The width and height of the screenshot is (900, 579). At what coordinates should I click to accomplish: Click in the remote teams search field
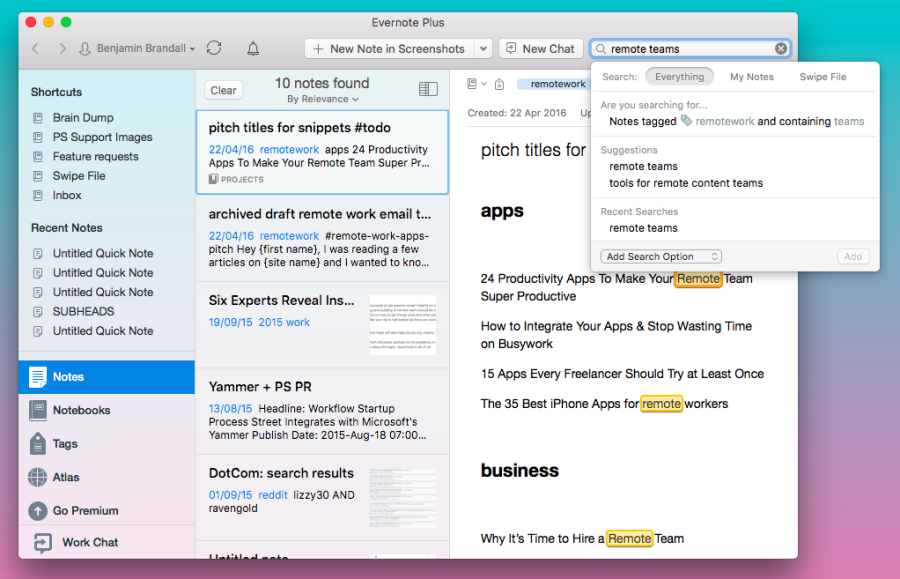tap(690, 49)
